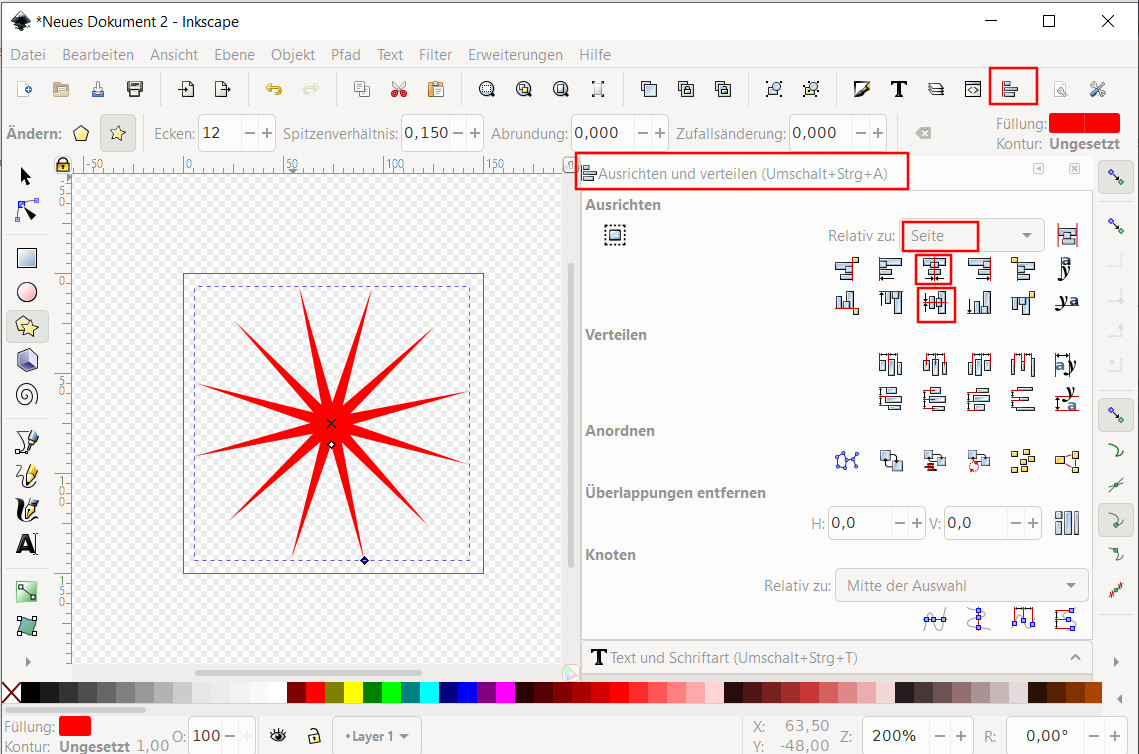
Task: Decrease Spitzenverhältnis with minus
Action: (458, 134)
